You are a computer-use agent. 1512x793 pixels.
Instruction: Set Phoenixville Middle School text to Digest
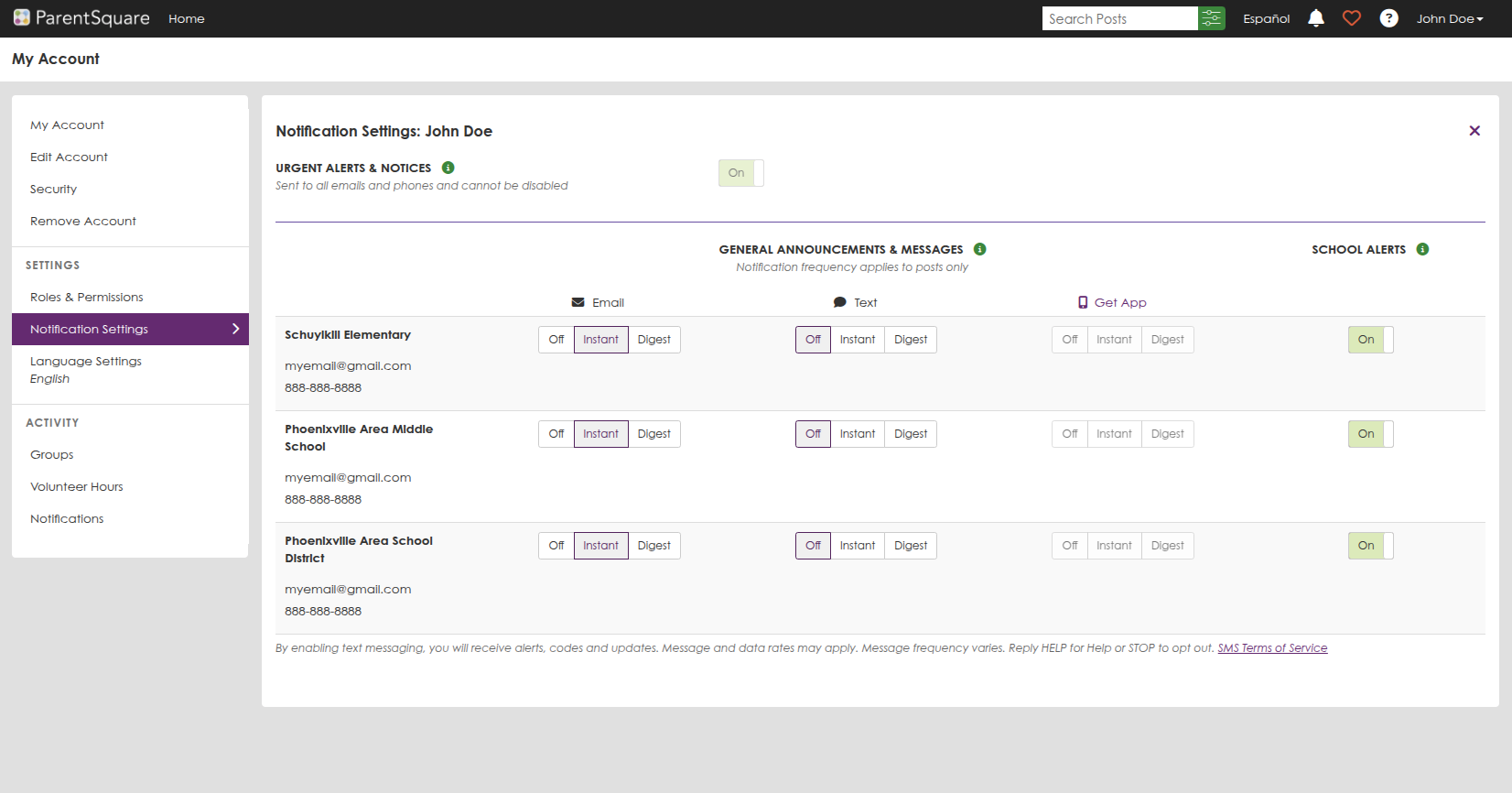pos(911,434)
